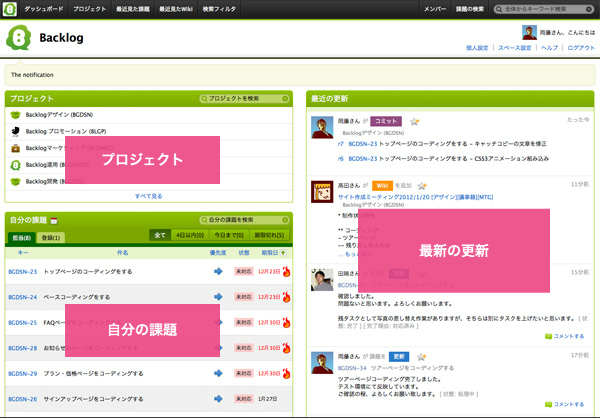This screenshot has width=600, height=418.
Task: Open the ダッシュボード menu item
Action: pos(44,9)
